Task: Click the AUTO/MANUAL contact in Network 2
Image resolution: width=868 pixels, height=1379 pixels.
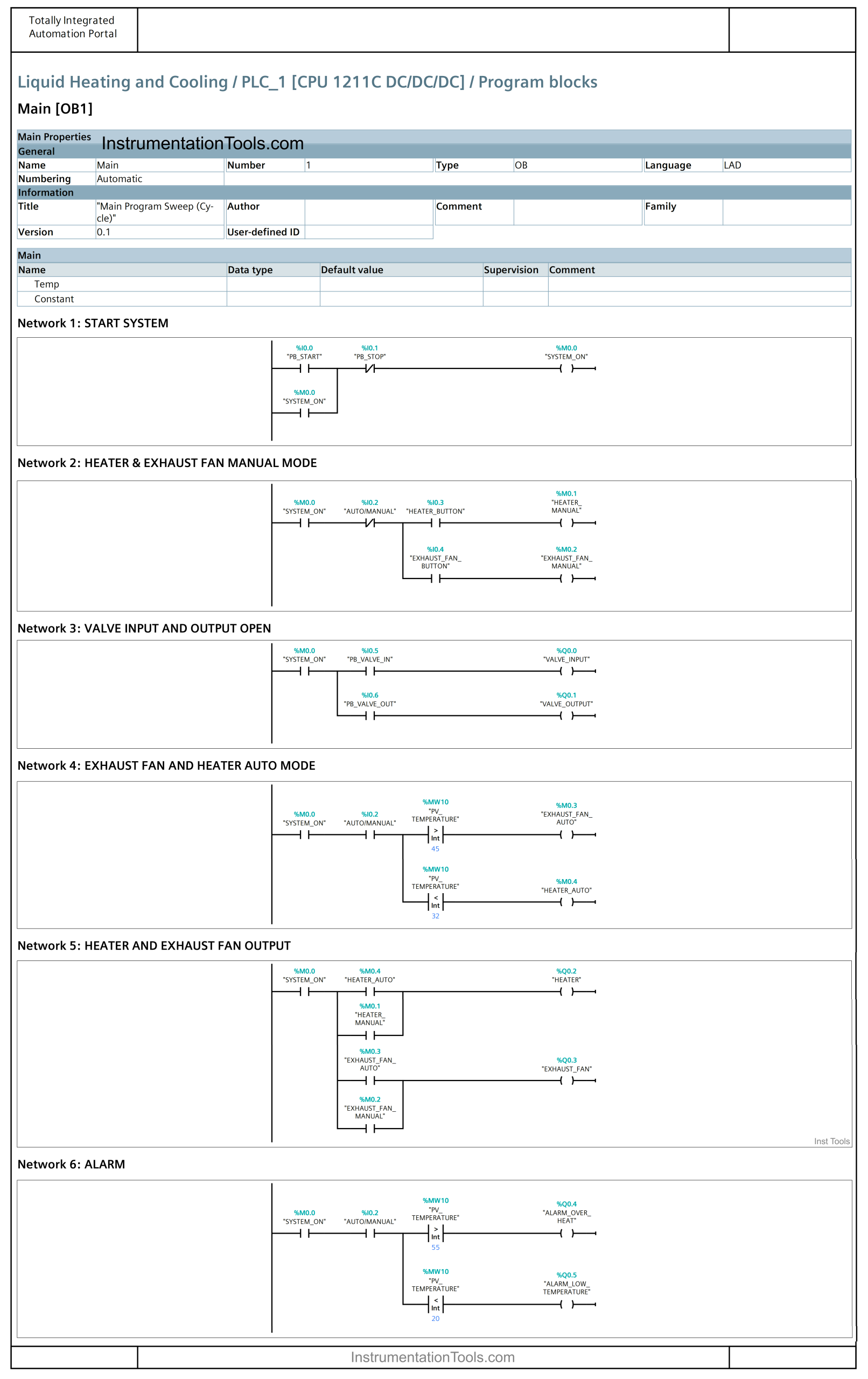Action: [x=370, y=523]
